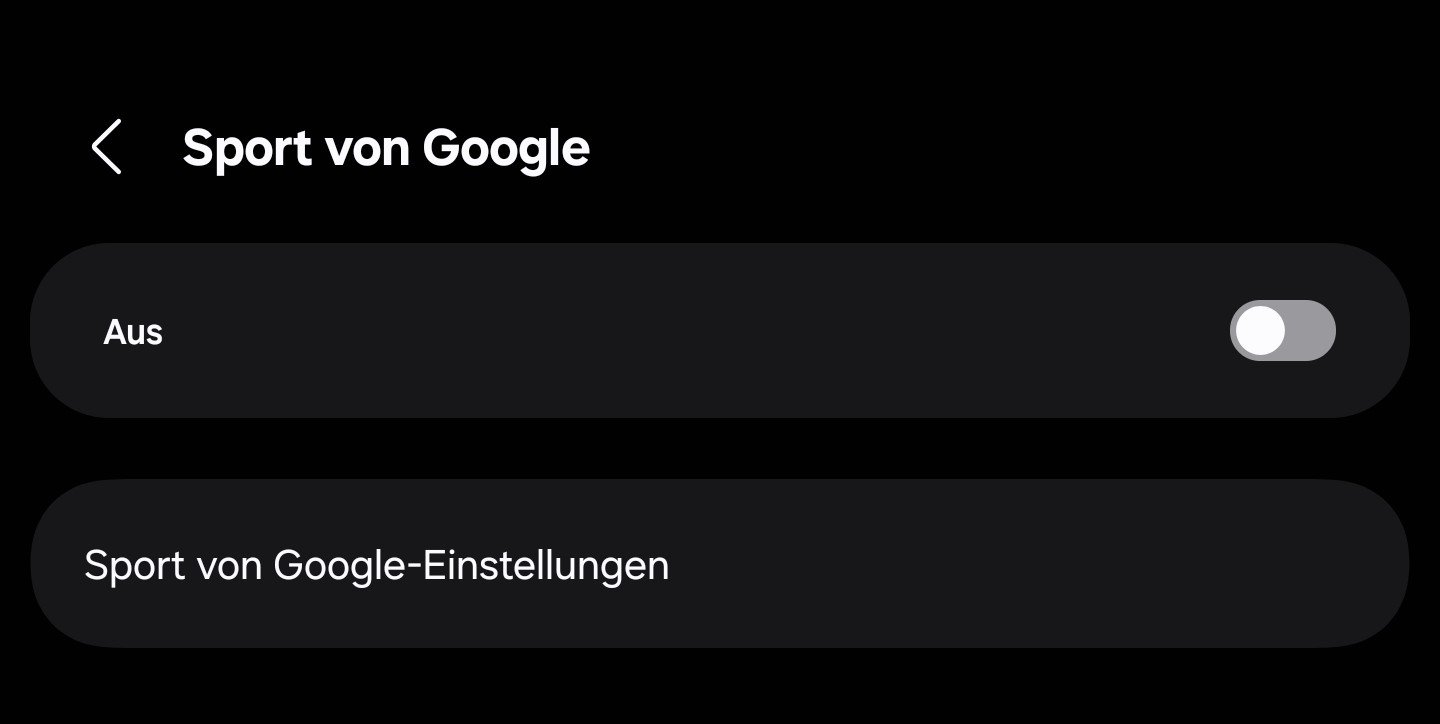Click the gray track of the off switch
This screenshot has width=1440, height=724.
[1312, 330]
